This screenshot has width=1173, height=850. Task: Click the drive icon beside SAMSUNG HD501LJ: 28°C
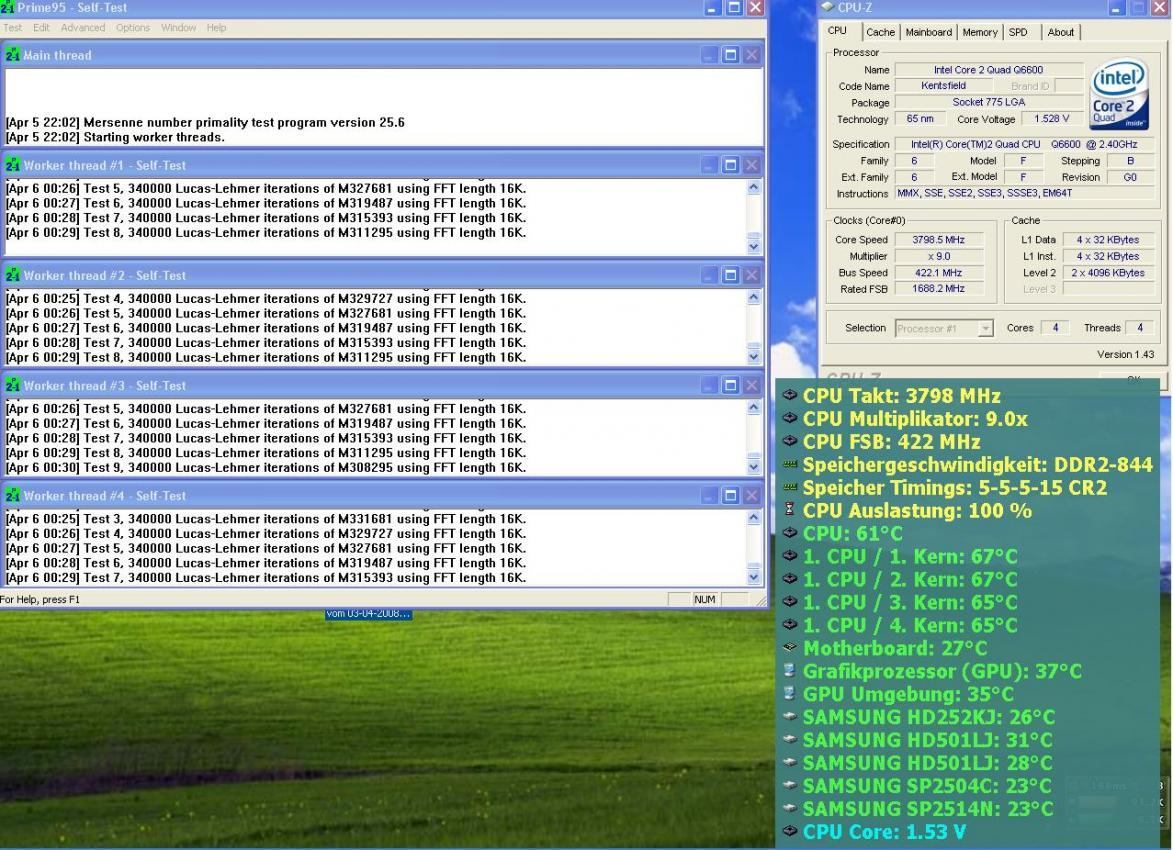coord(789,762)
